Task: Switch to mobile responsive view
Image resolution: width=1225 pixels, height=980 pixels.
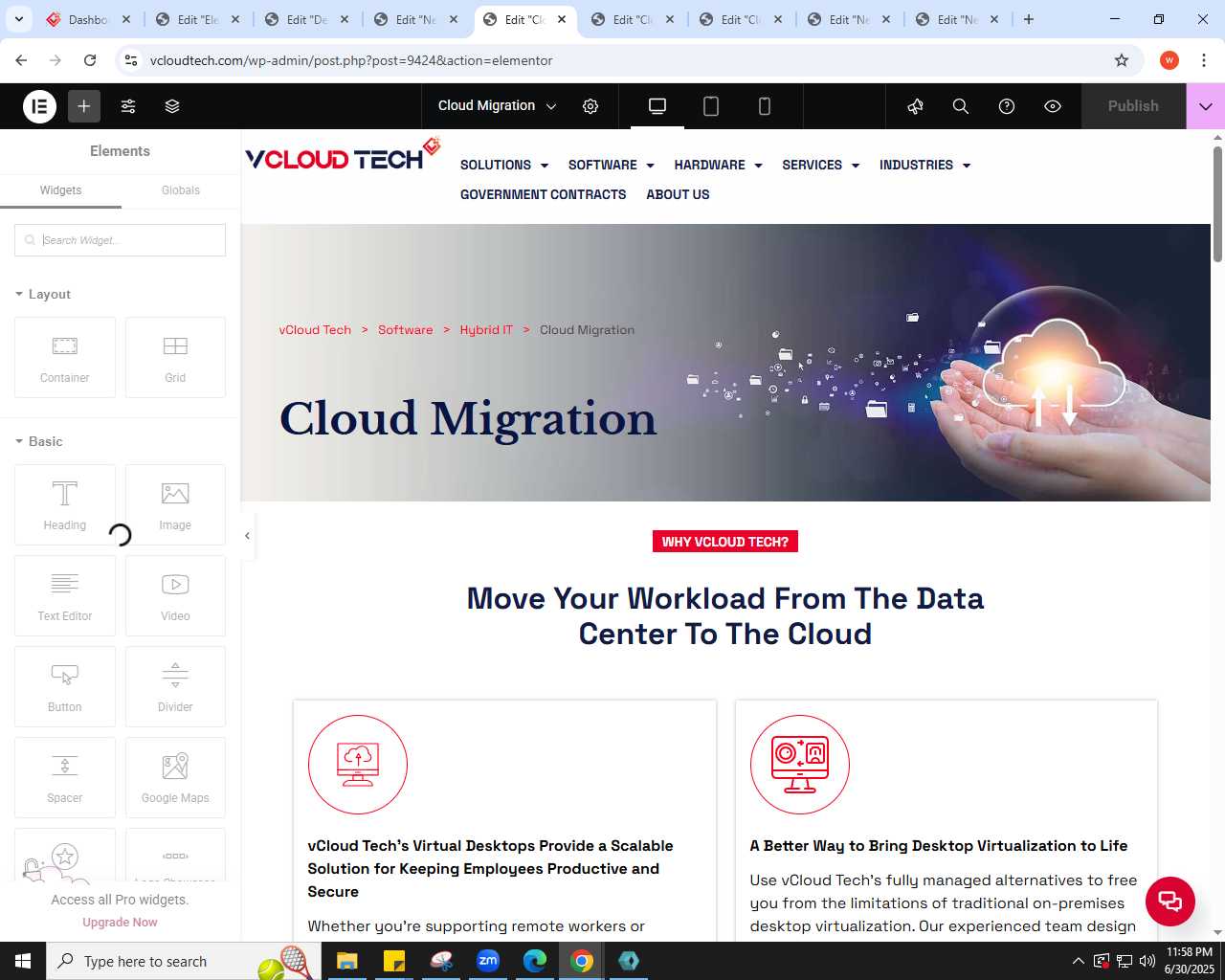Action: coord(765,106)
